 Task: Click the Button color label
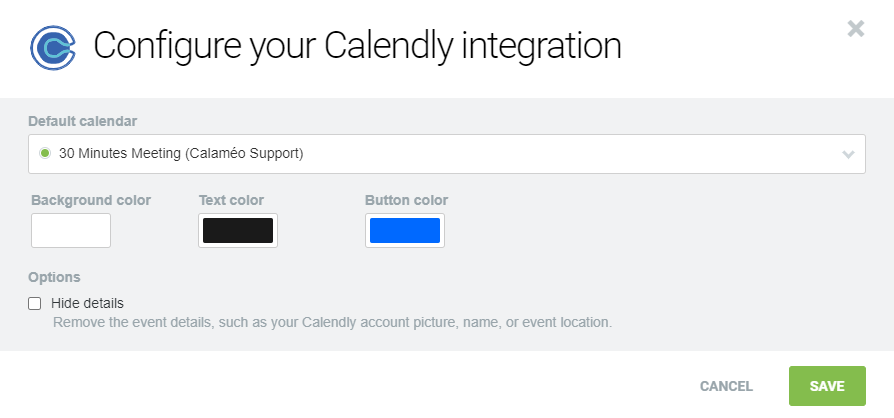pyautogui.click(x=406, y=200)
